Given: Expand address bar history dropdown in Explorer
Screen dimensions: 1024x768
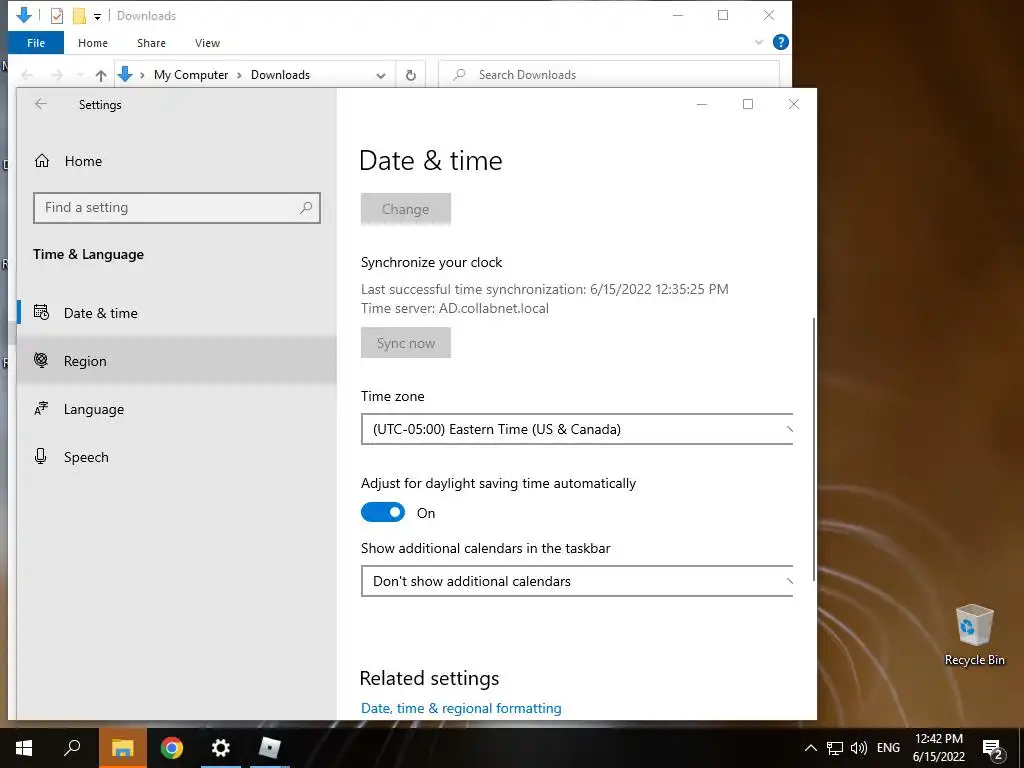Looking at the screenshot, I should [x=381, y=76].
